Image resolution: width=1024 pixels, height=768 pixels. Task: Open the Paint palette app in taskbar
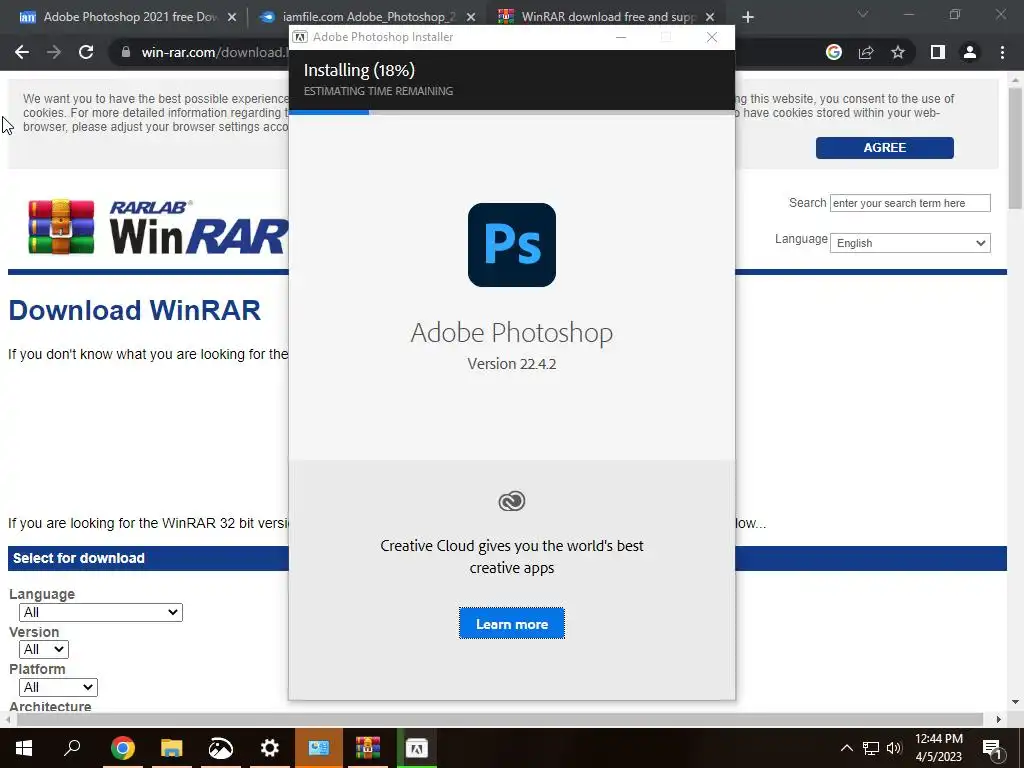coord(220,748)
